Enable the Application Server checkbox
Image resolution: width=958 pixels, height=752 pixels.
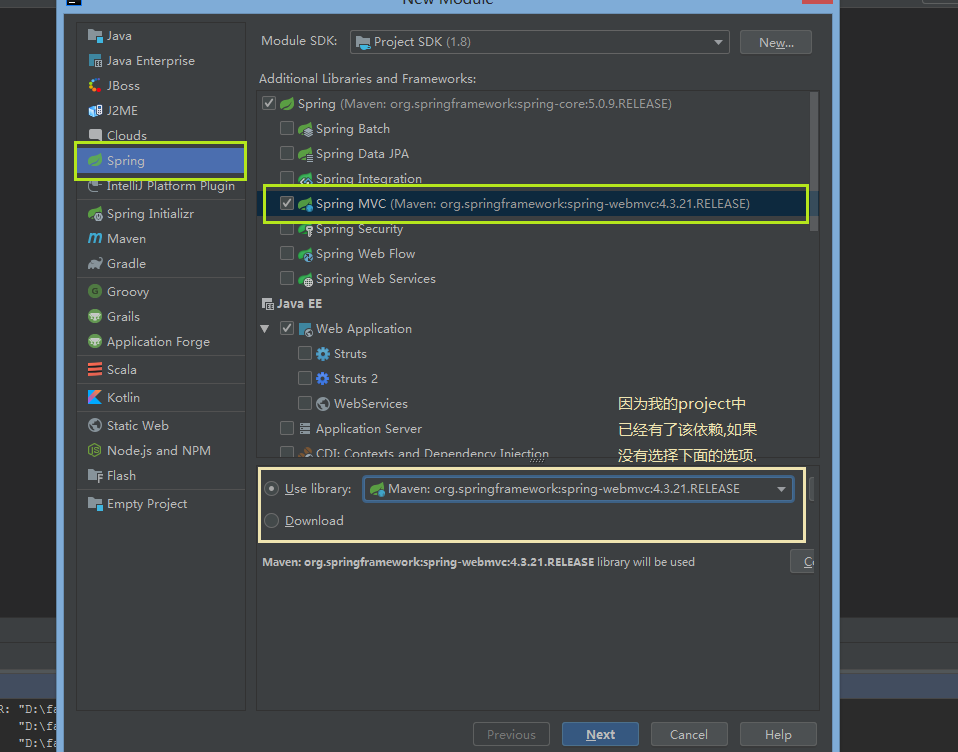point(287,428)
